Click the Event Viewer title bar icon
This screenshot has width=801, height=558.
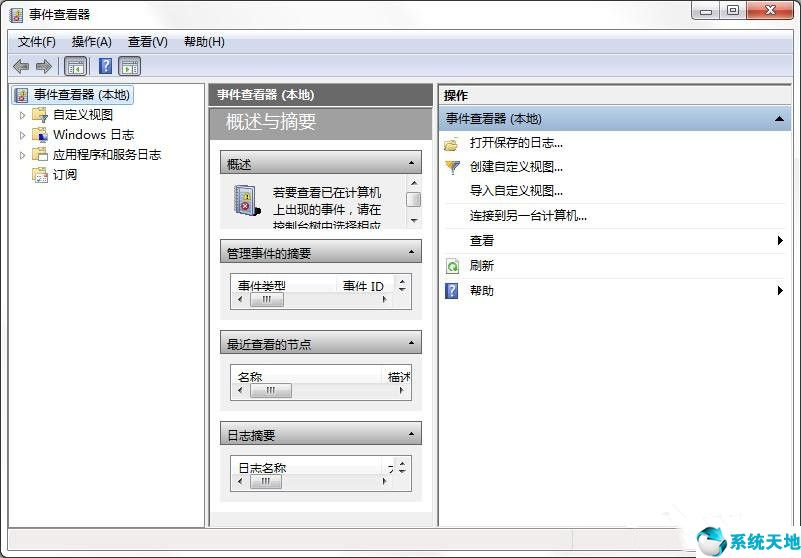coord(16,15)
